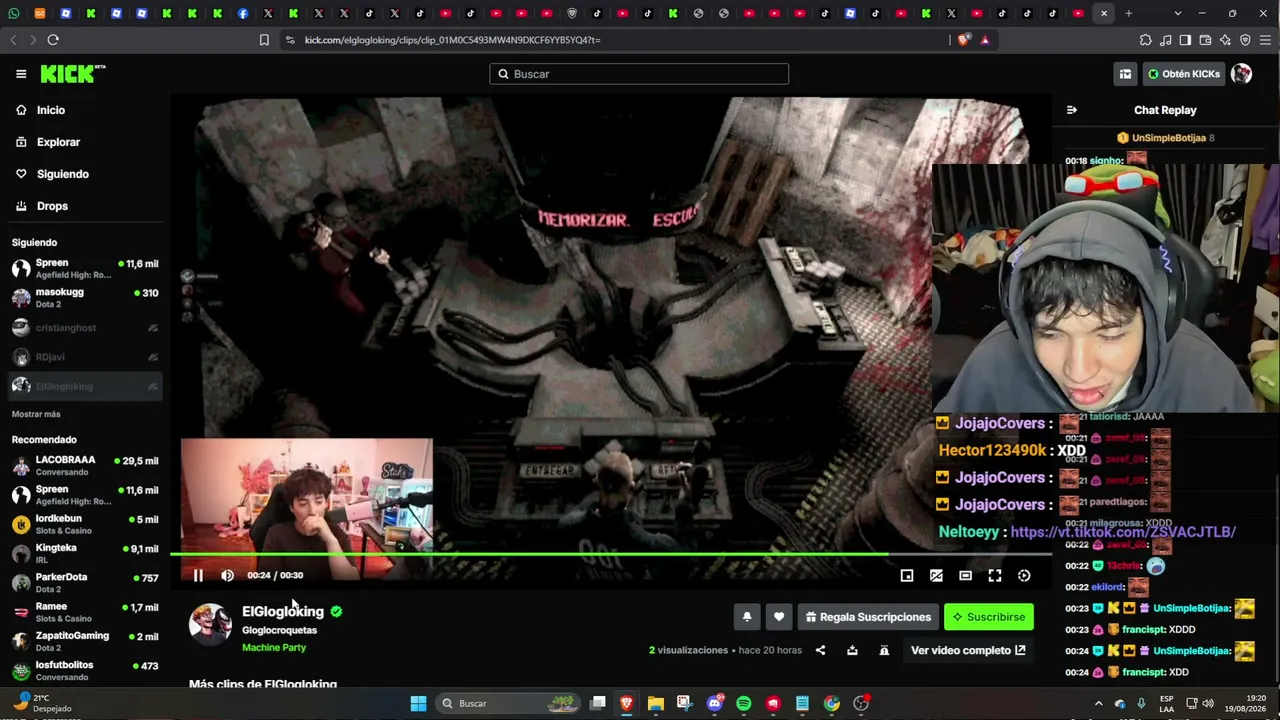
Task: Enter fullscreen mode
Action: (995, 575)
